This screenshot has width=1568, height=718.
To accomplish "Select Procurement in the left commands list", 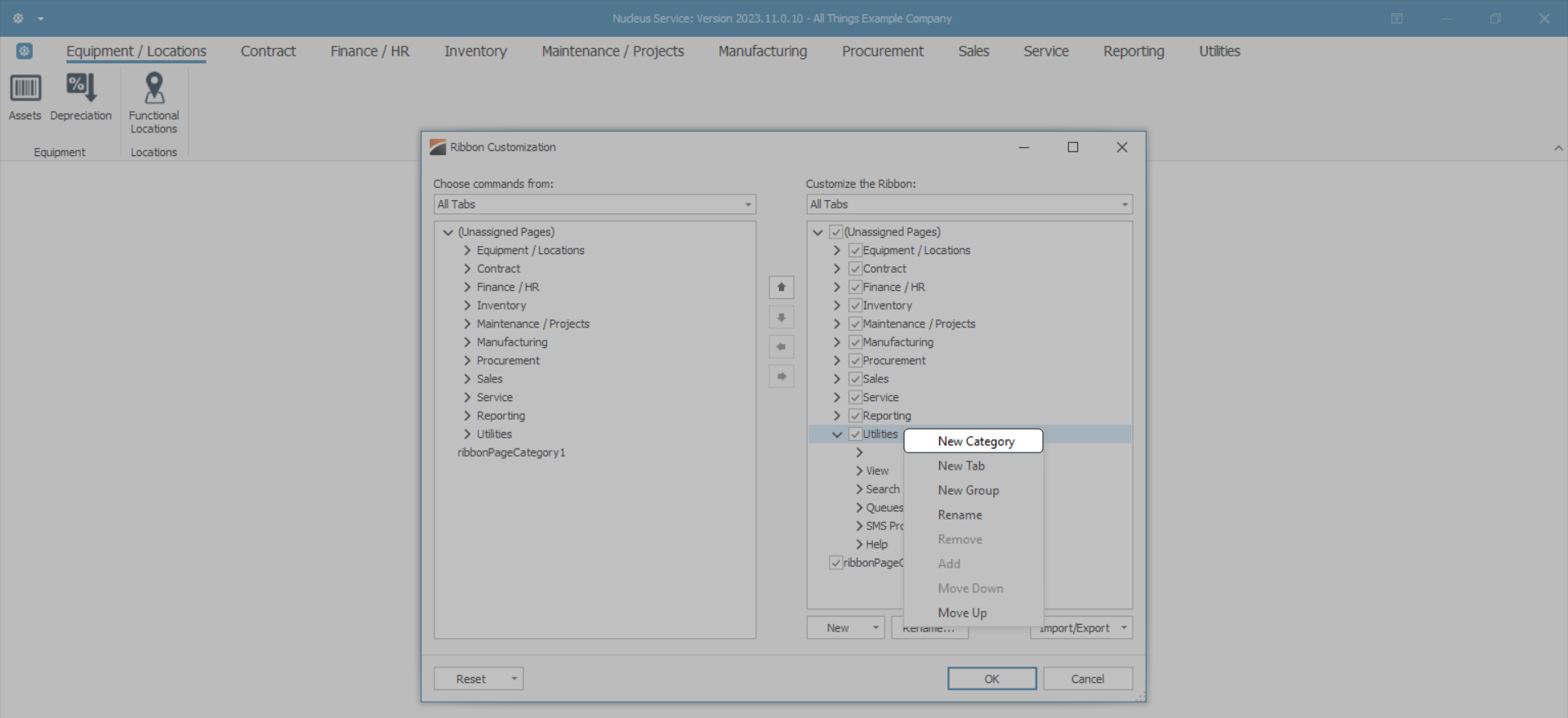I will pyautogui.click(x=508, y=361).
